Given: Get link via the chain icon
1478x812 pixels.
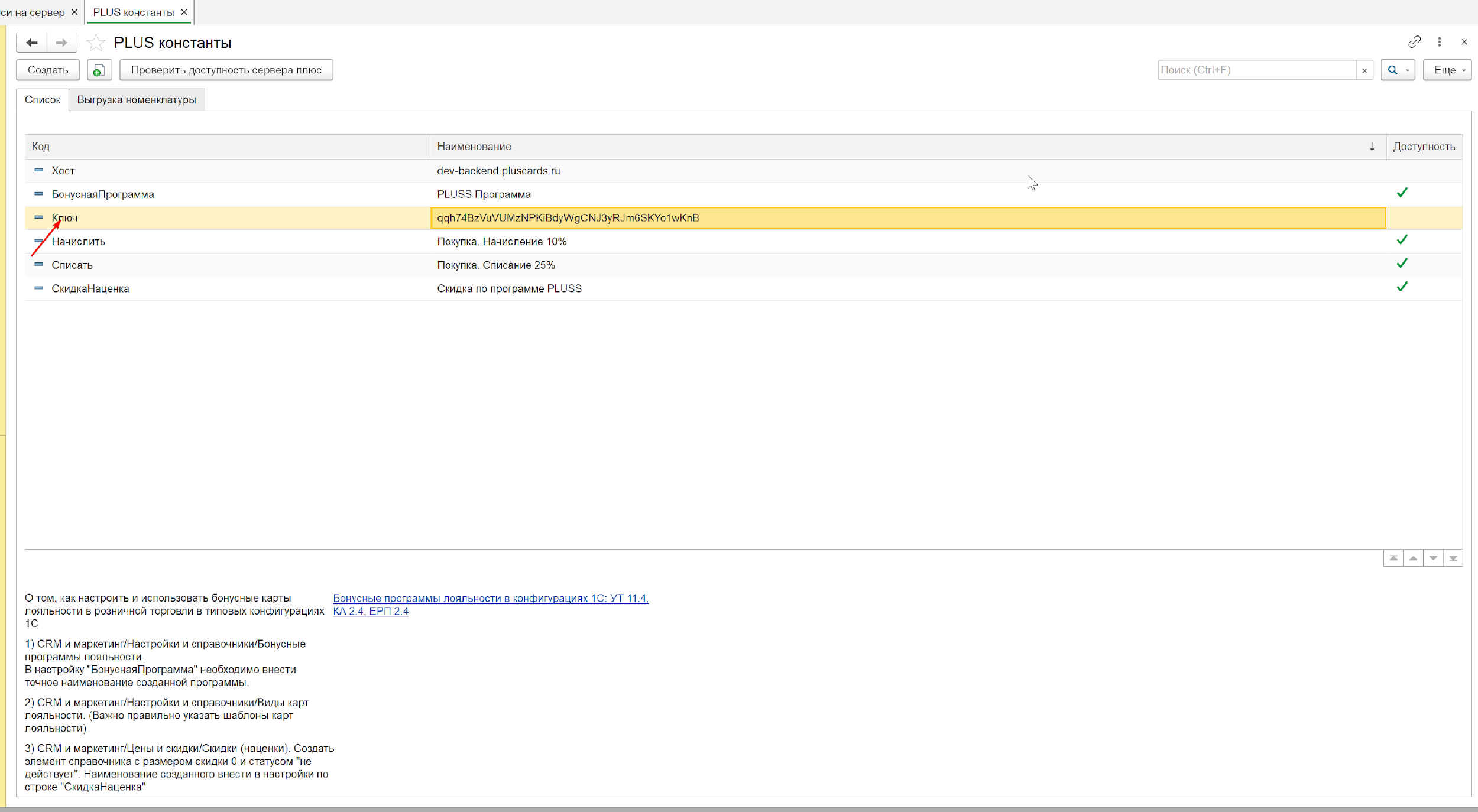Looking at the screenshot, I should tap(1414, 42).
